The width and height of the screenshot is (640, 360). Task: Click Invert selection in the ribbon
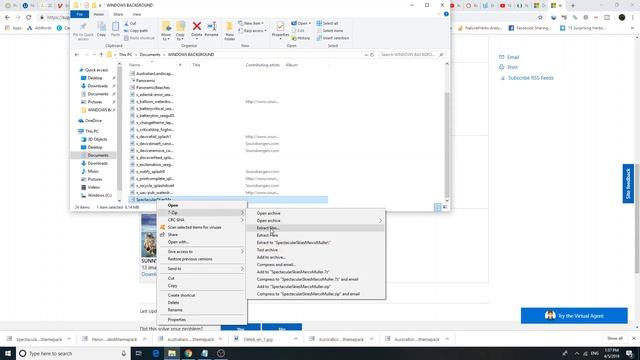(333, 38)
